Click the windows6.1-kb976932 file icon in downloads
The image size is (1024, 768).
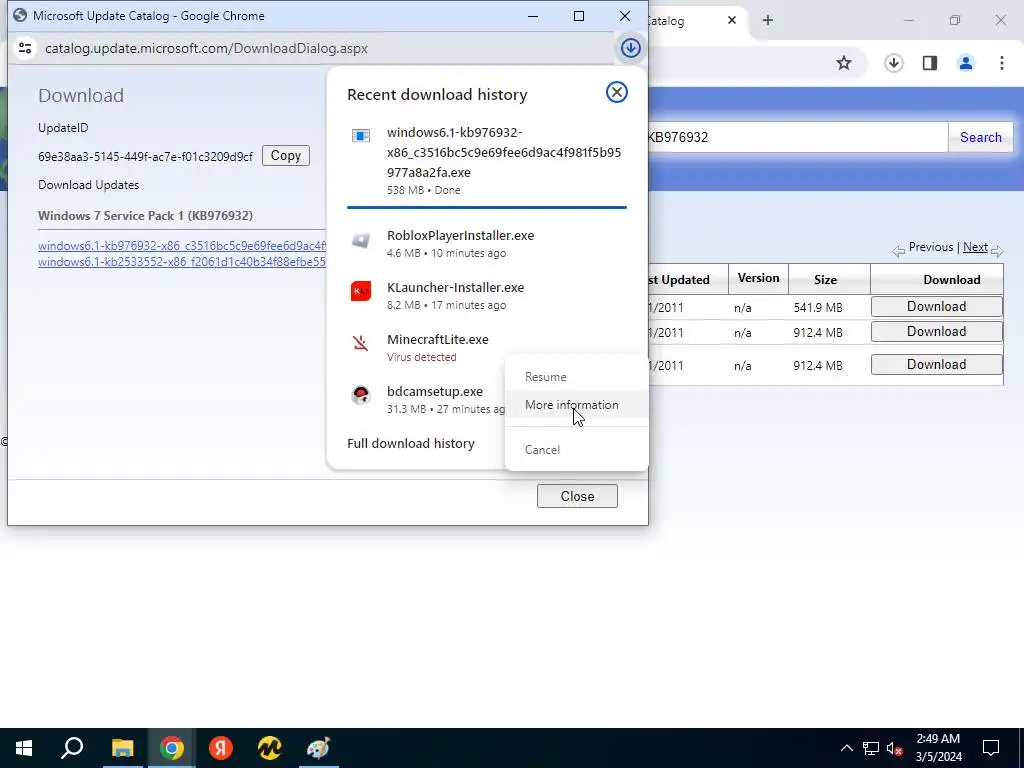pyautogui.click(x=361, y=136)
